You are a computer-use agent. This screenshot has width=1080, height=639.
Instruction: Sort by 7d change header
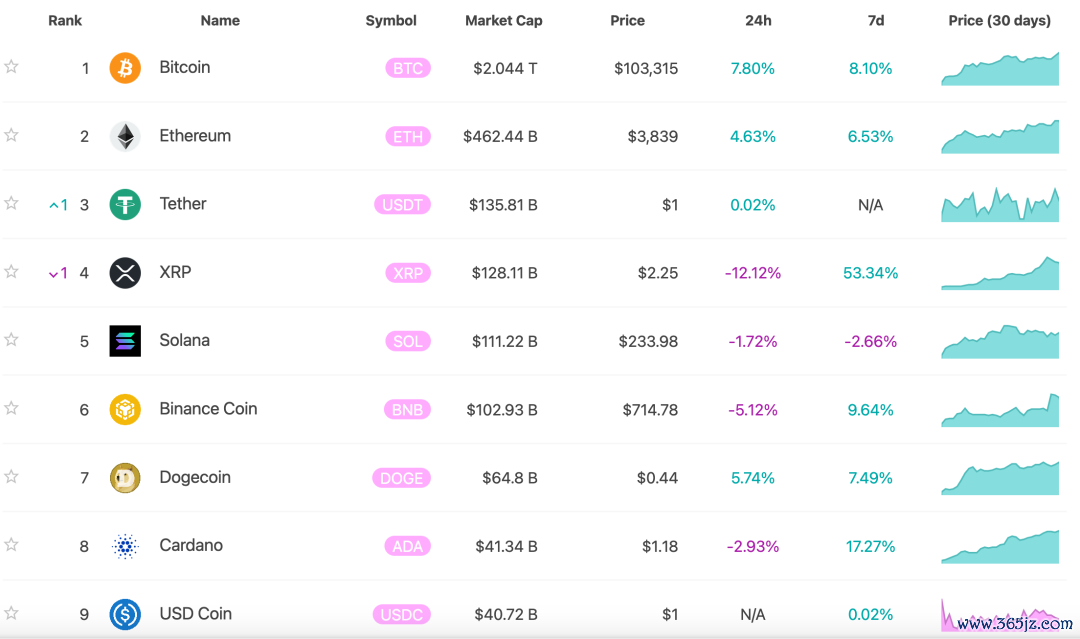(x=876, y=21)
